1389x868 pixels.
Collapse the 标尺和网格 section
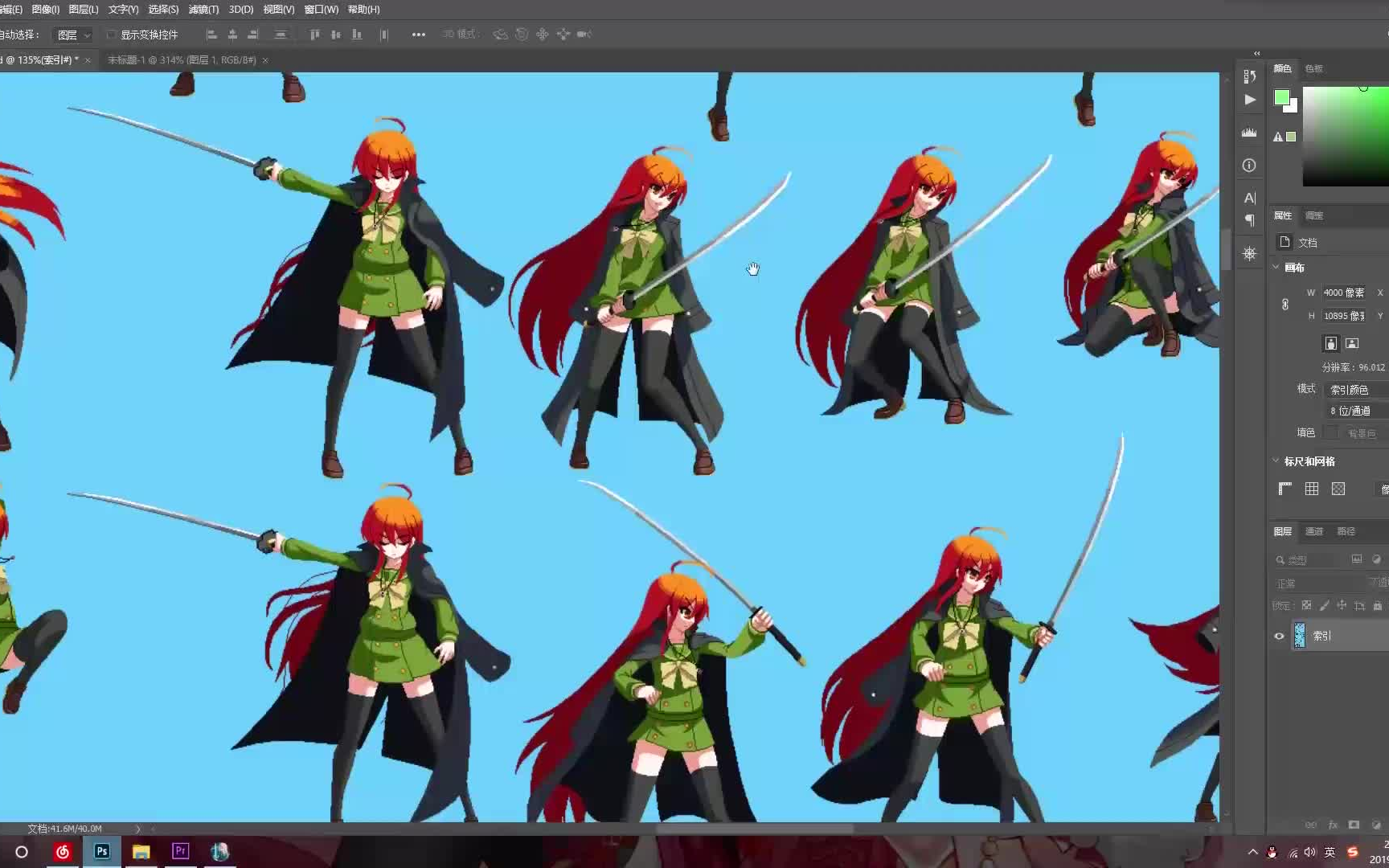[x=1276, y=461]
